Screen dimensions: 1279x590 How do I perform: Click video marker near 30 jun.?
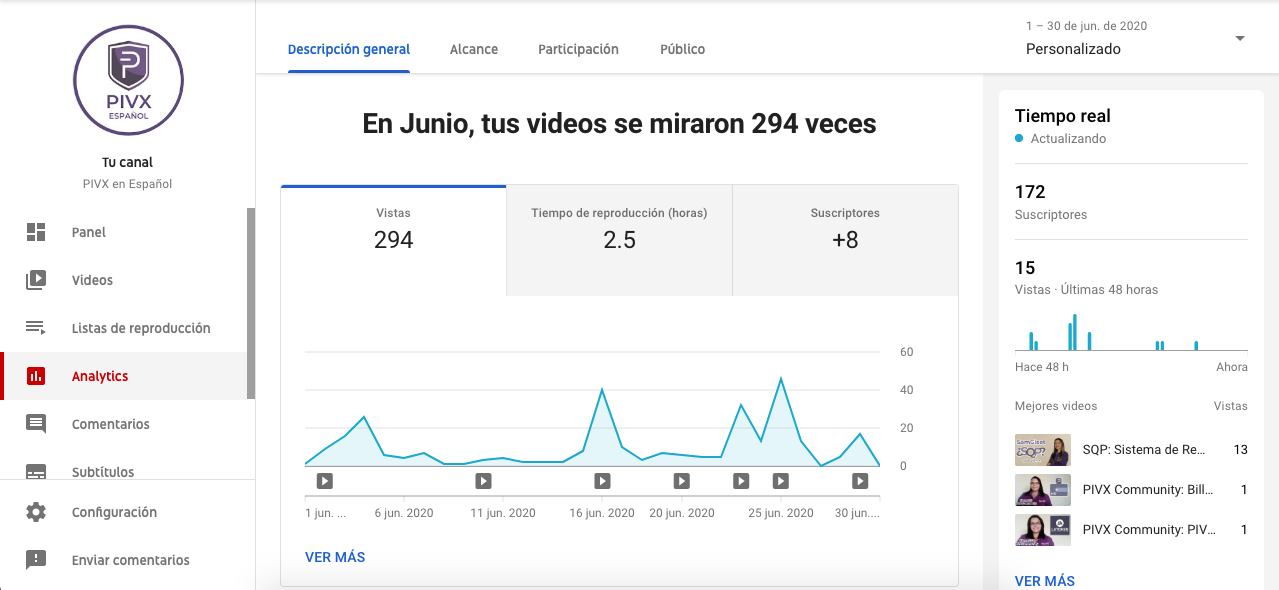[860, 481]
